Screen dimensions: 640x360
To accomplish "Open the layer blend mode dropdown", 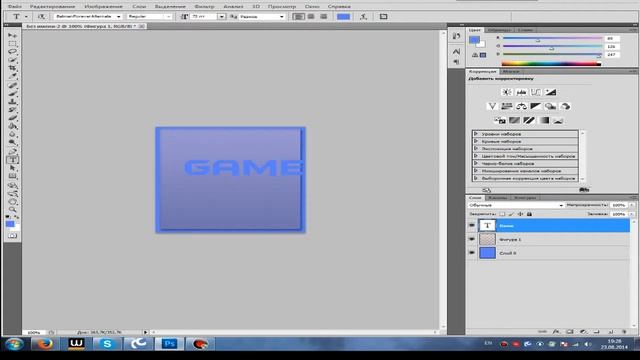I will (x=516, y=205).
